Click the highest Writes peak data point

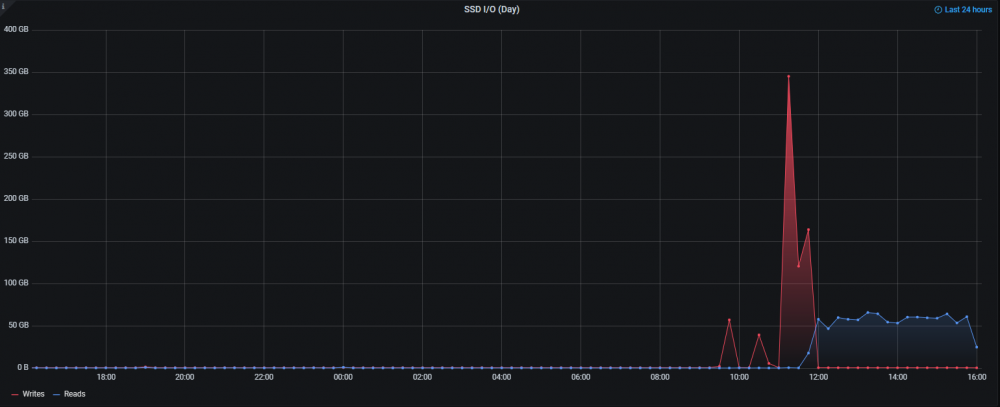pos(788,76)
